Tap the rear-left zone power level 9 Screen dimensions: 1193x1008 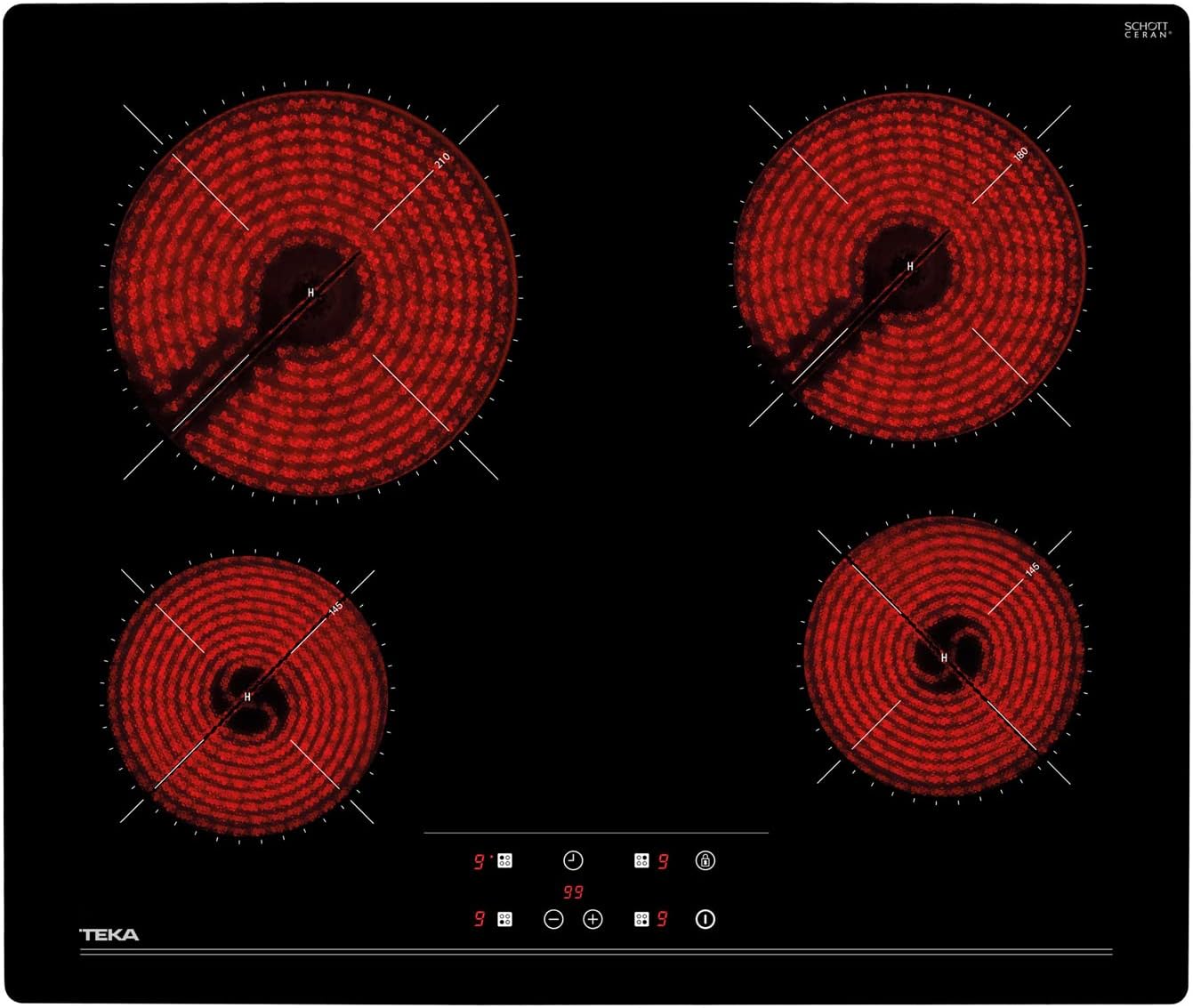(x=480, y=861)
